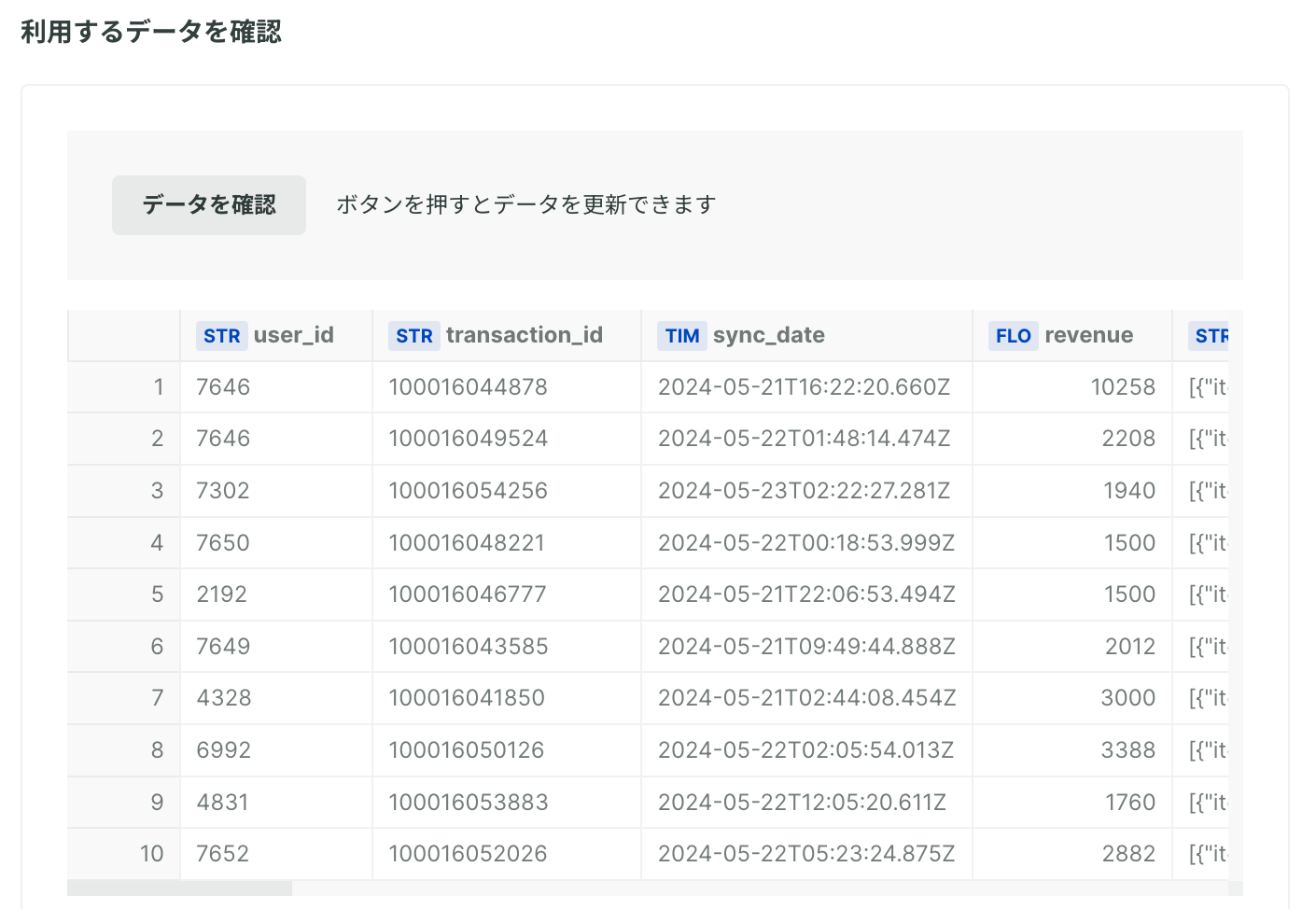The width and height of the screenshot is (1316, 909).
Task: Click sync_date 2024-05-22T12:05:20.611Z
Action: coord(802,803)
